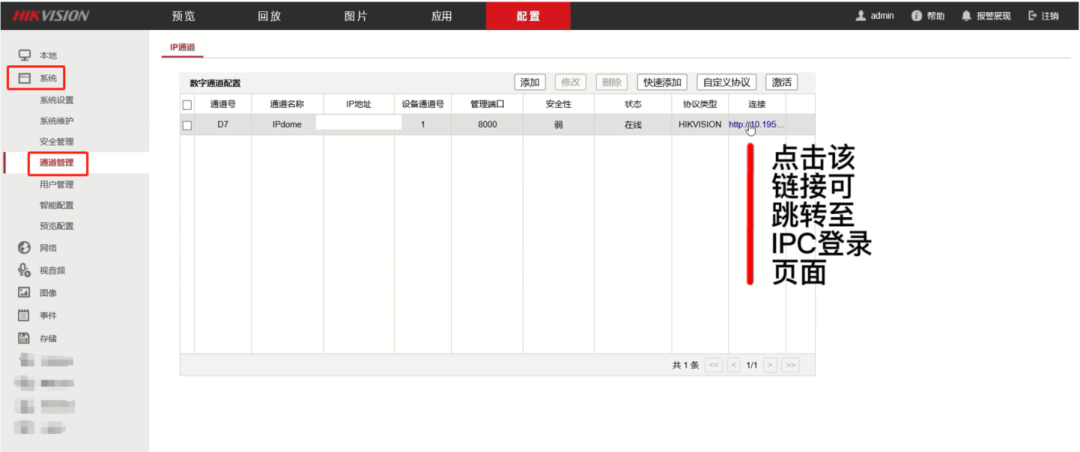Click the 快速添加 quick add button
1080x452 pixels.
click(x=663, y=82)
